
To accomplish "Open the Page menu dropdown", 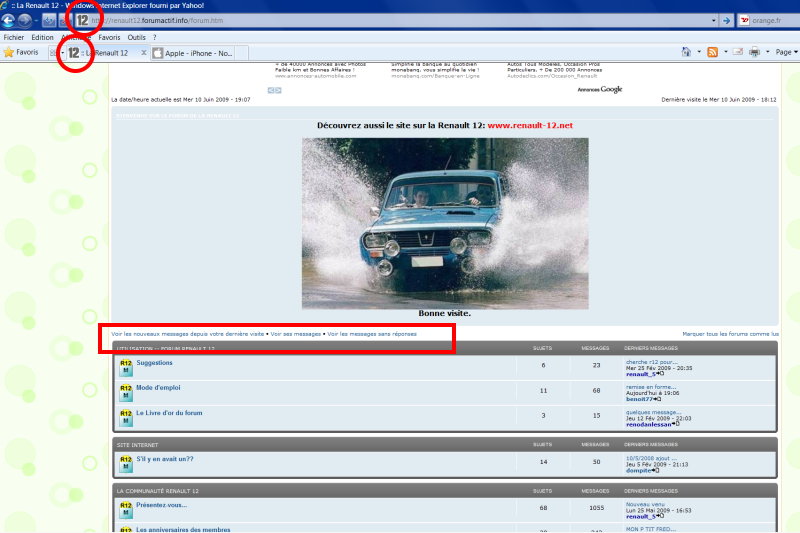I will point(786,52).
